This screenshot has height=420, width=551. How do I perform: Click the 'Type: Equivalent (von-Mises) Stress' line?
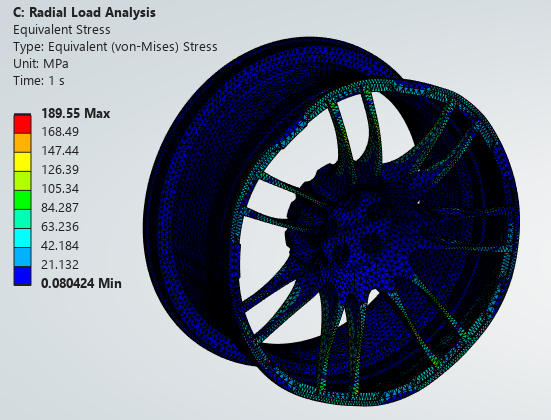click(x=115, y=47)
